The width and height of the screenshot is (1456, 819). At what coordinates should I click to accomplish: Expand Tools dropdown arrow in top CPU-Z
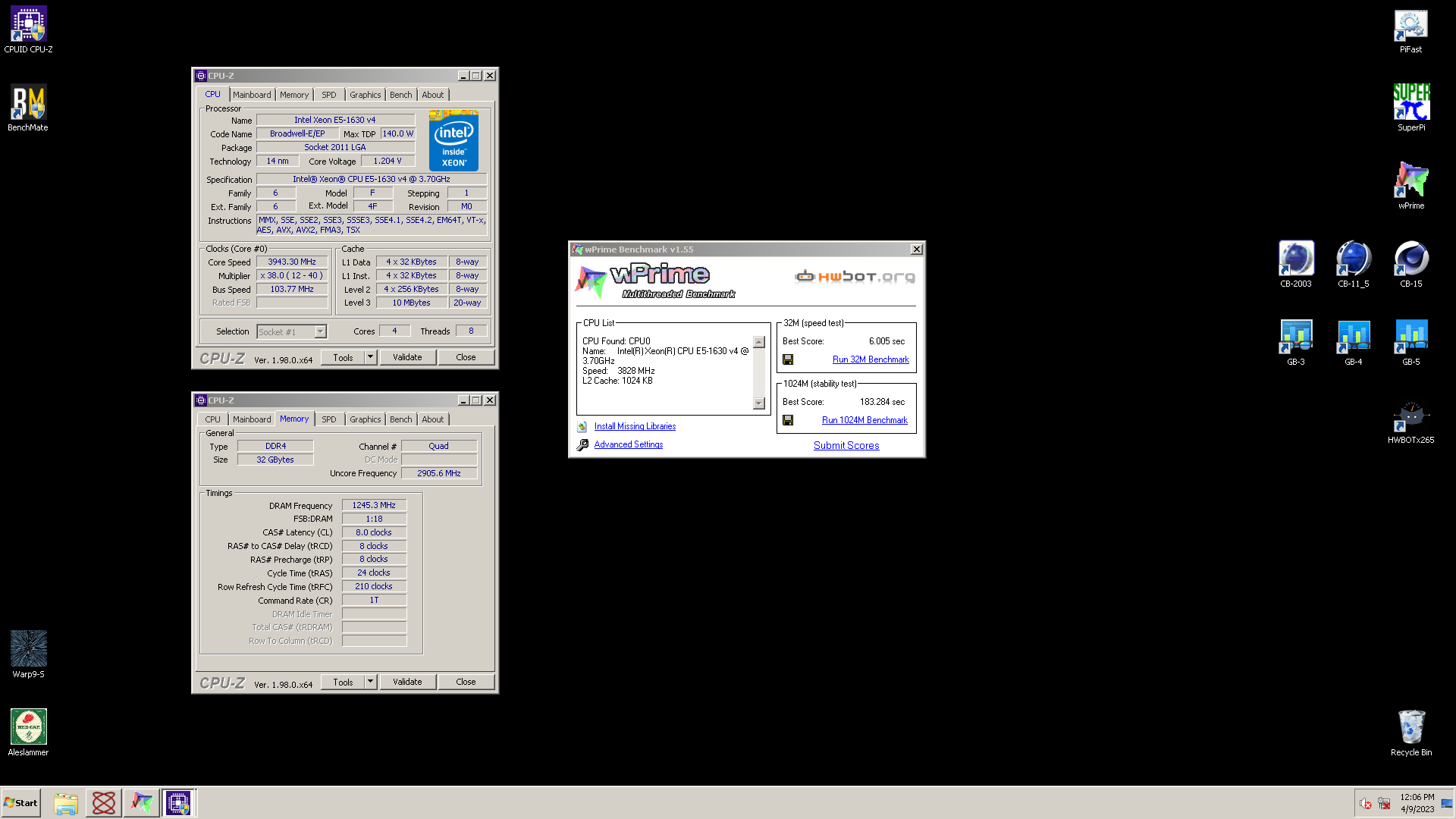[370, 357]
